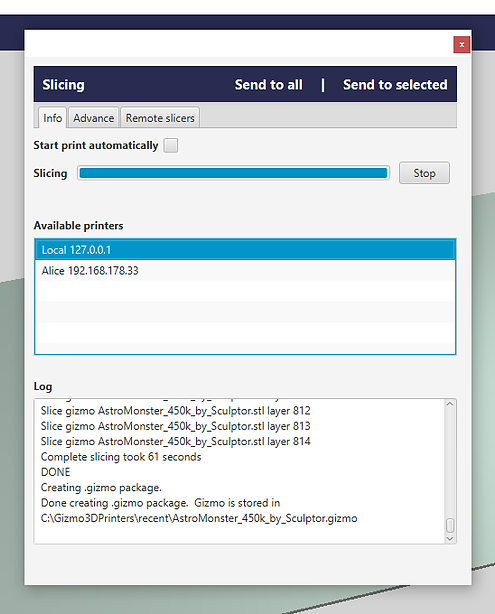
Task: Select Alice 192.168.178.33 printer
Action: click(x=245, y=271)
